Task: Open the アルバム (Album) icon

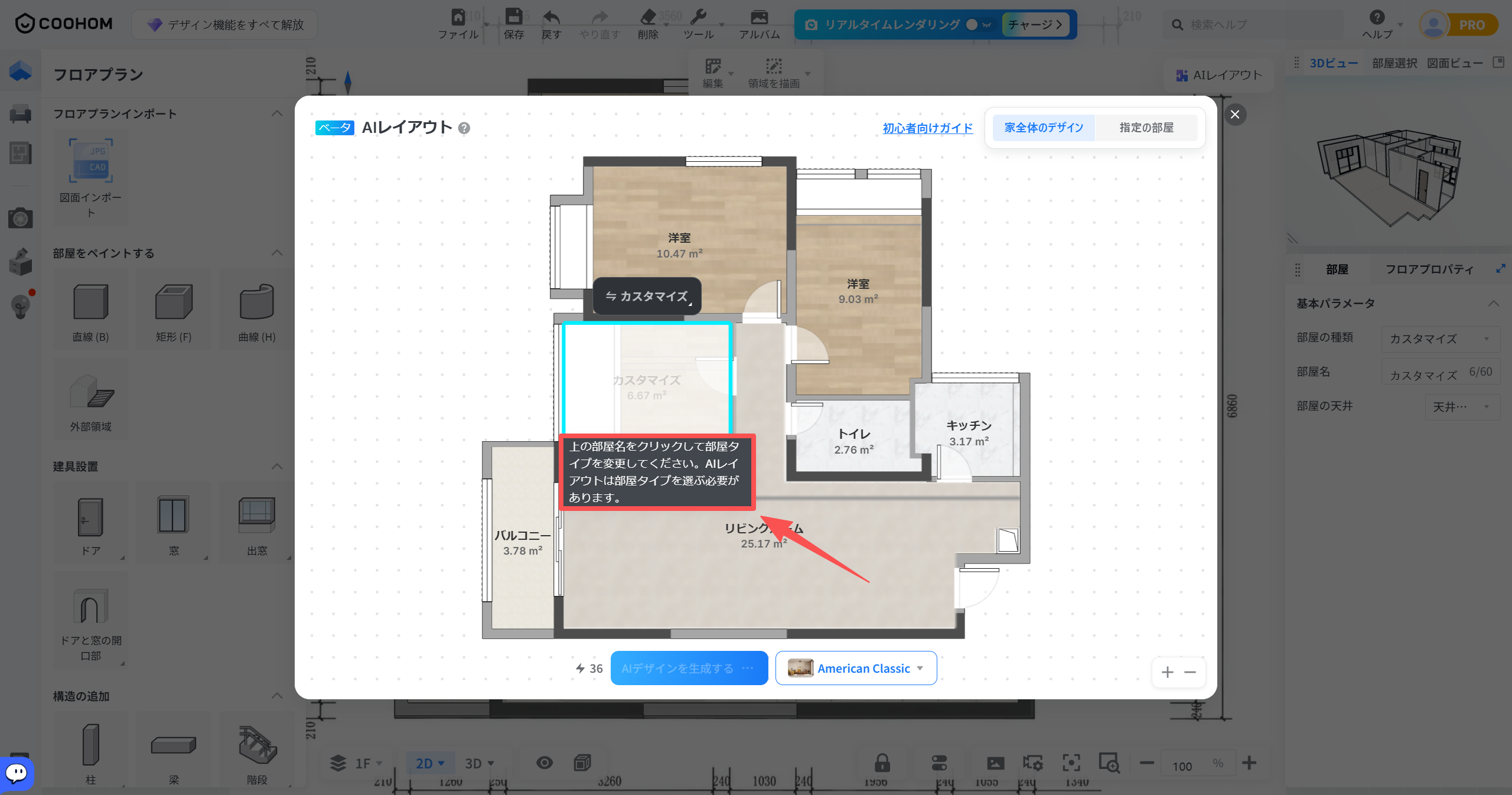Action: pos(760,17)
